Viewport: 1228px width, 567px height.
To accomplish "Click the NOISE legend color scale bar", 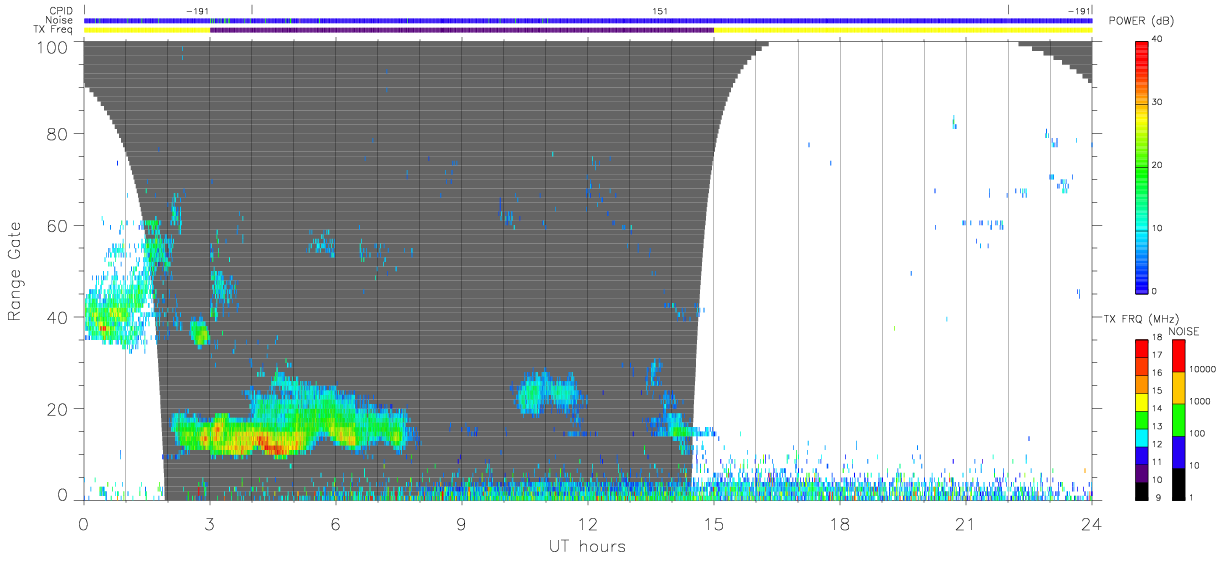I will (x=1179, y=419).
